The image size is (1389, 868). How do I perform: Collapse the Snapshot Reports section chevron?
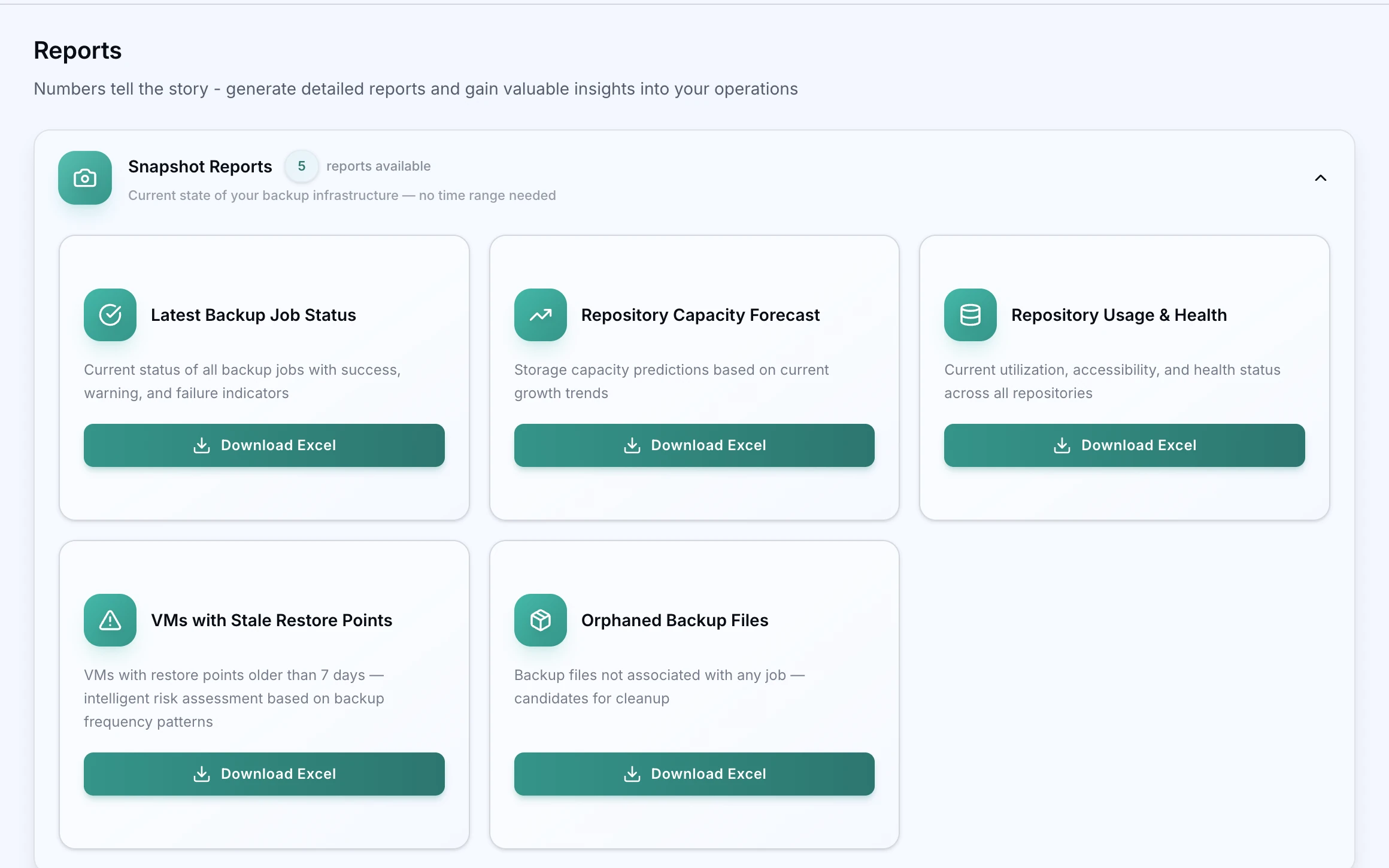click(x=1320, y=178)
